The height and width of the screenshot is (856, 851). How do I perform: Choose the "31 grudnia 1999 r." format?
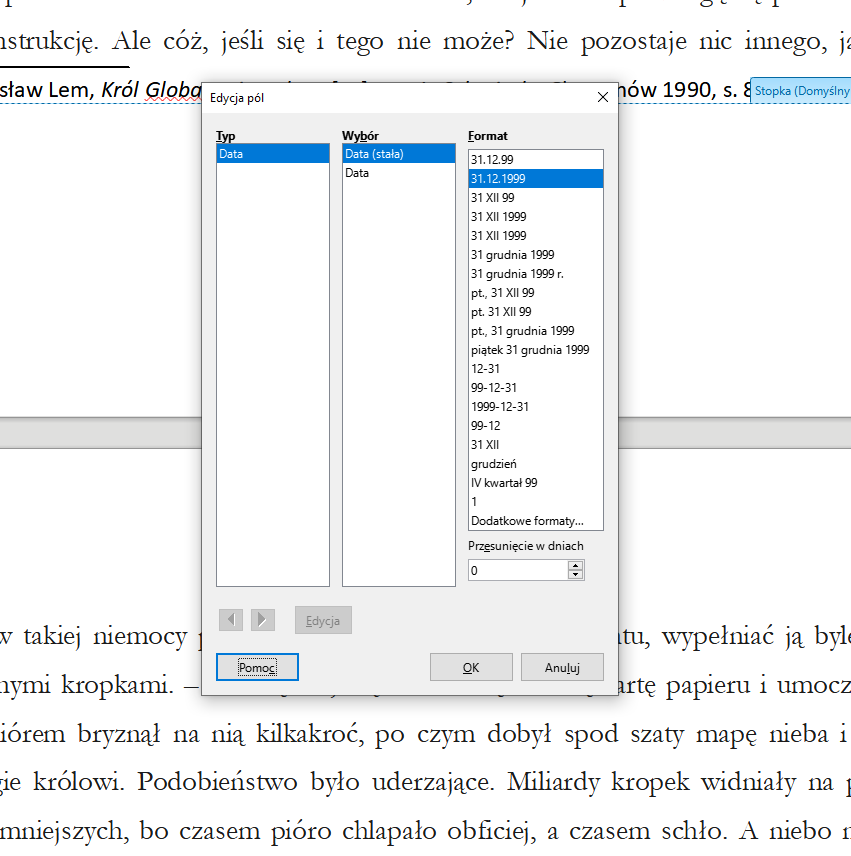tap(535, 273)
